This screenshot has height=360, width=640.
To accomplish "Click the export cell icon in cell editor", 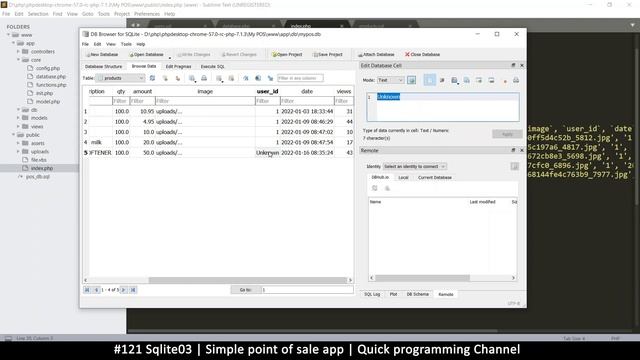I will (467, 80).
